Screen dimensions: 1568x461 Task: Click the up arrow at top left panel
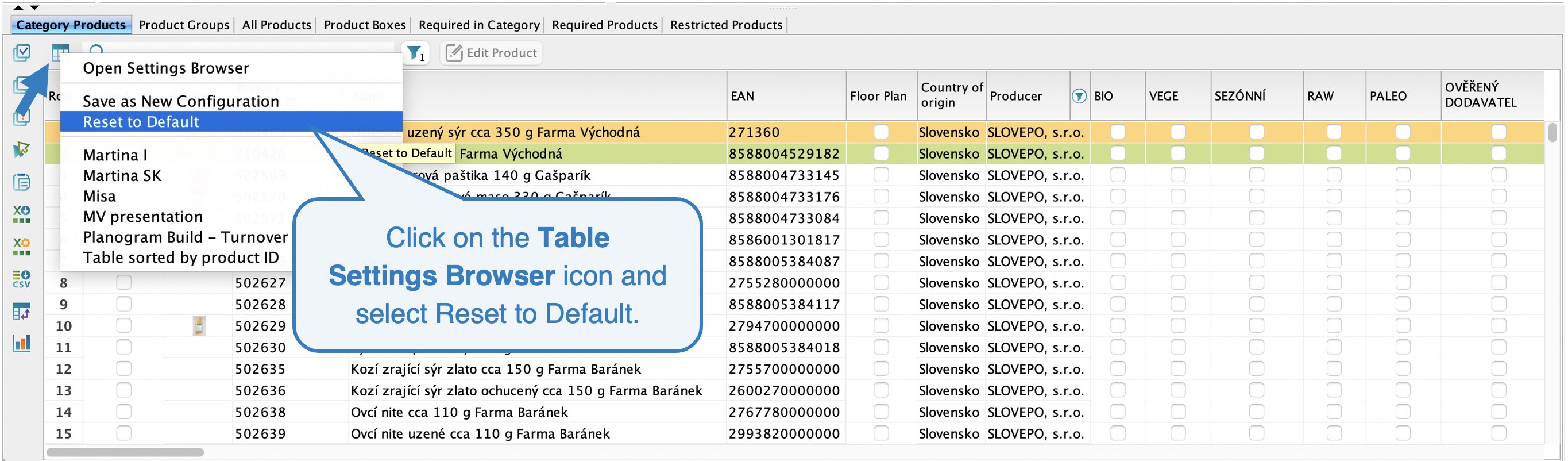18,7
